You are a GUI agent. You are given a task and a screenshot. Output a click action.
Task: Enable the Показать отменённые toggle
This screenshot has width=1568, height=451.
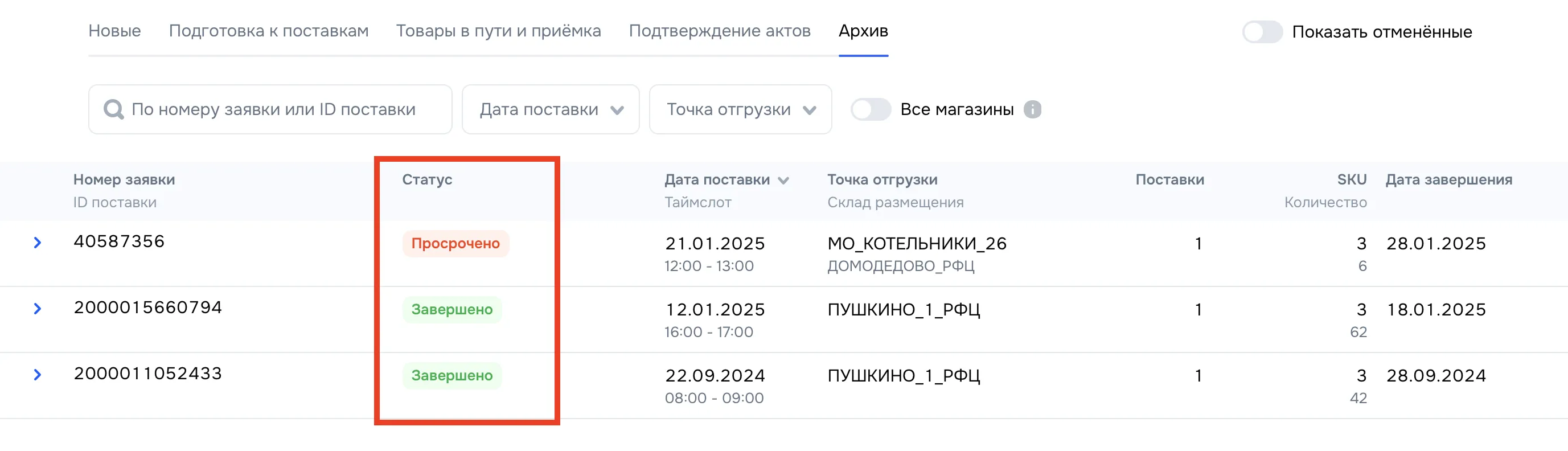coord(1262,32)
